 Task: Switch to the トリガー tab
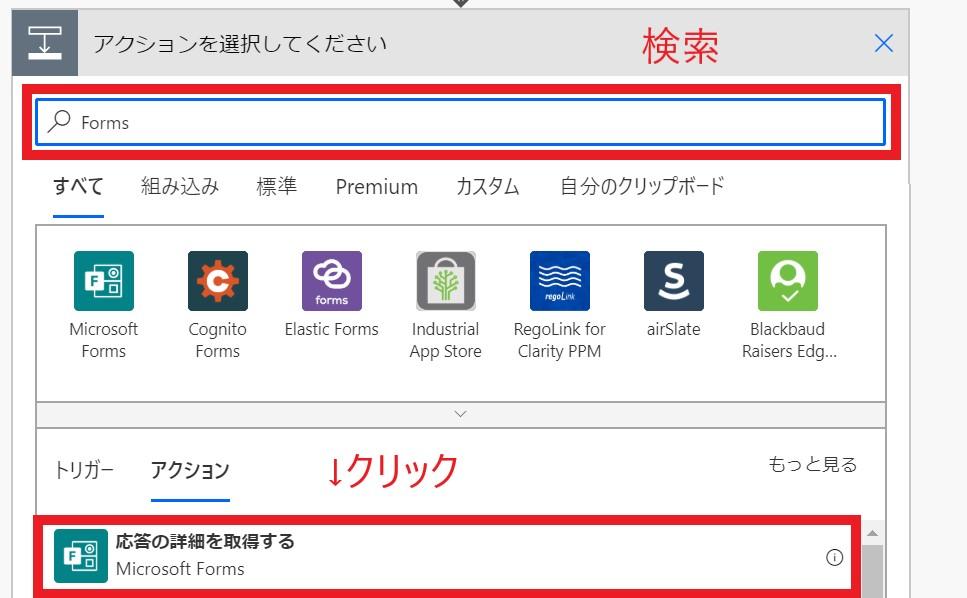(84, 470)
